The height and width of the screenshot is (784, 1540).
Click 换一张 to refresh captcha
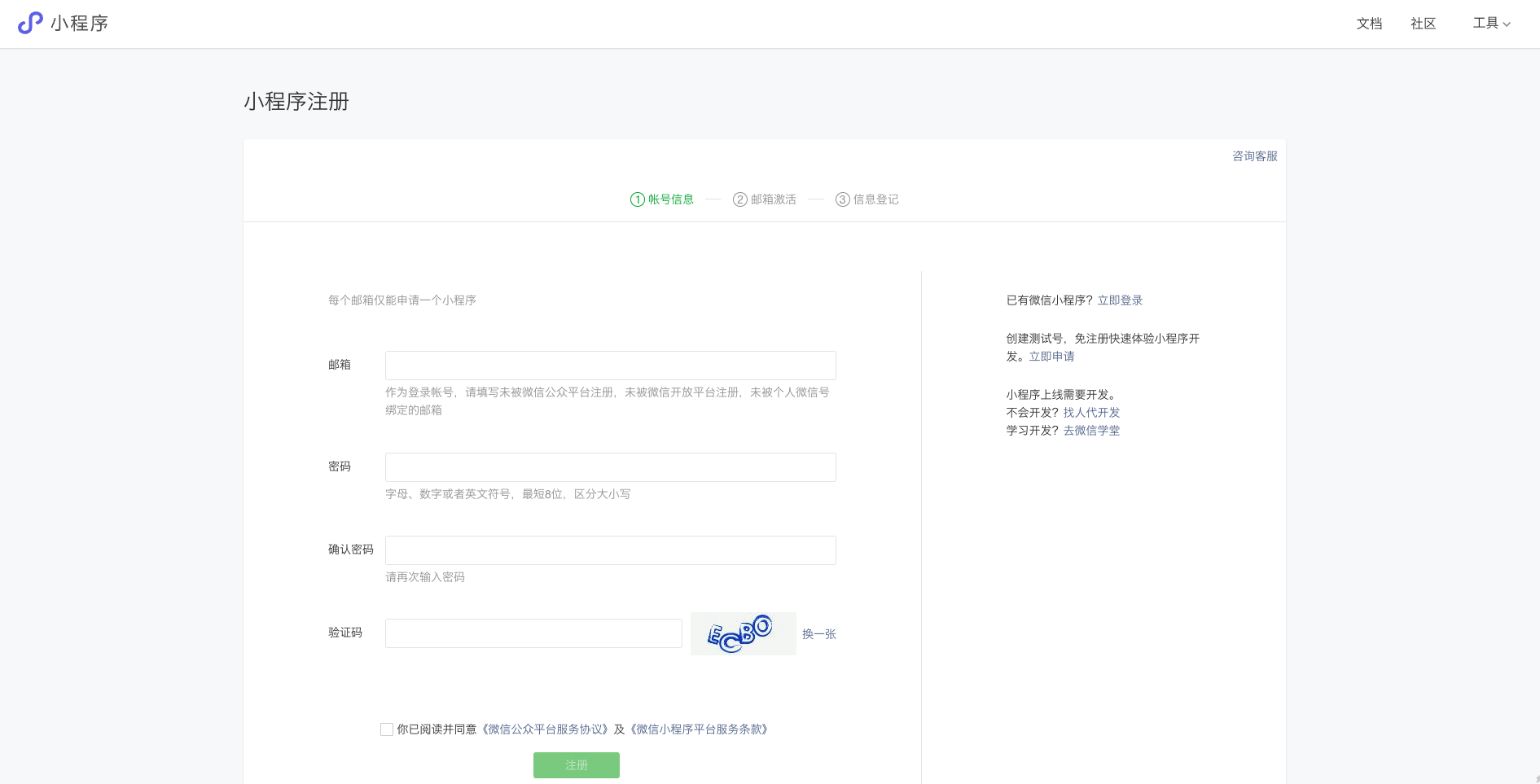818,634
